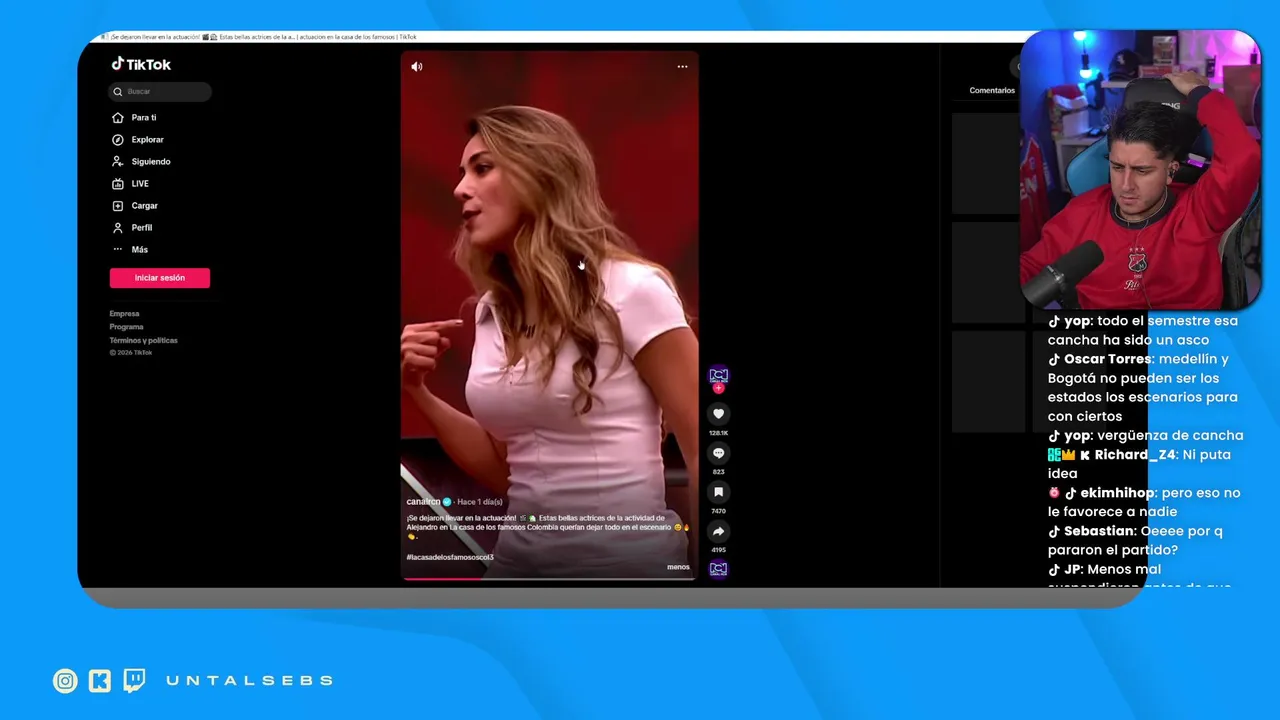This screenshot has height=720, width=1280.
Task: Click the Perfil person icon
Action: tap(118, 228)
